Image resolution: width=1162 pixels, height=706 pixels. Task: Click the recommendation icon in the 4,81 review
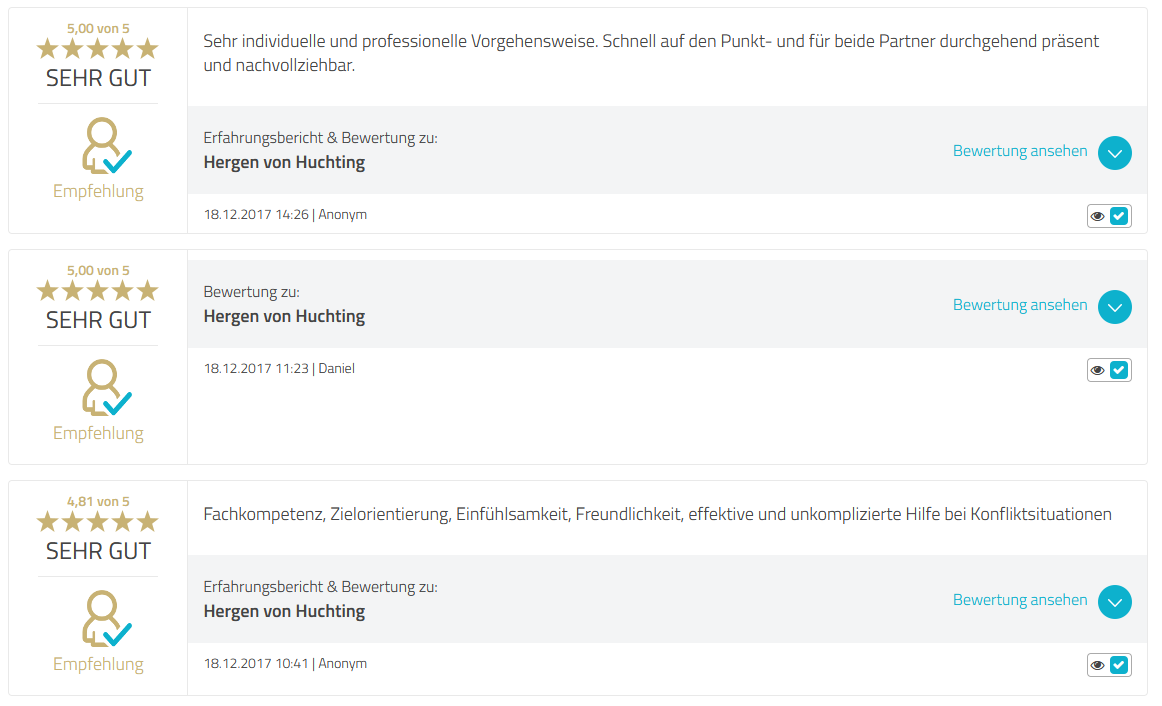[103, 619]
